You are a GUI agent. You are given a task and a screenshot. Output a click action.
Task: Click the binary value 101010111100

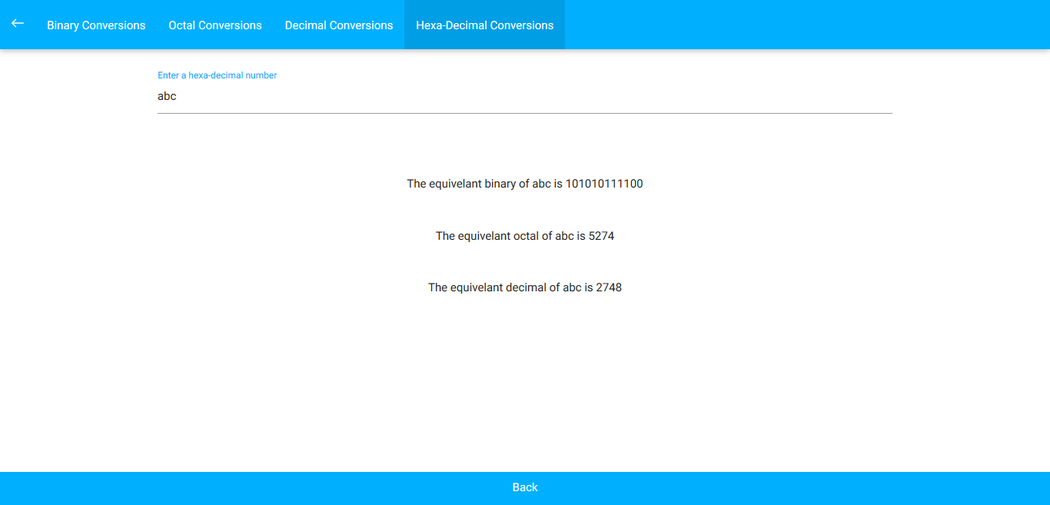(604, 184)
